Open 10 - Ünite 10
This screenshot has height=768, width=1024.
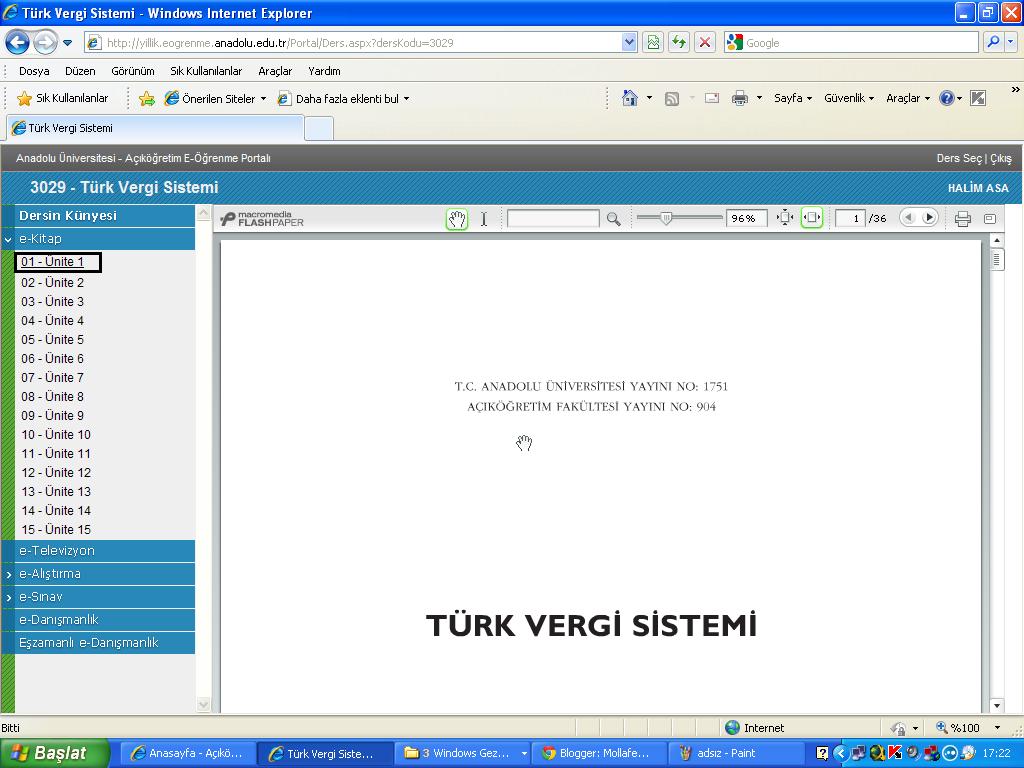pyautogui.click(x=56, y=435)
